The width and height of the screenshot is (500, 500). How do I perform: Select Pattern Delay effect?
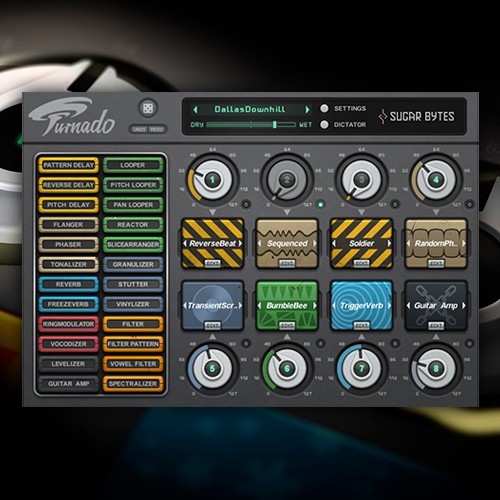coord(68,165)
